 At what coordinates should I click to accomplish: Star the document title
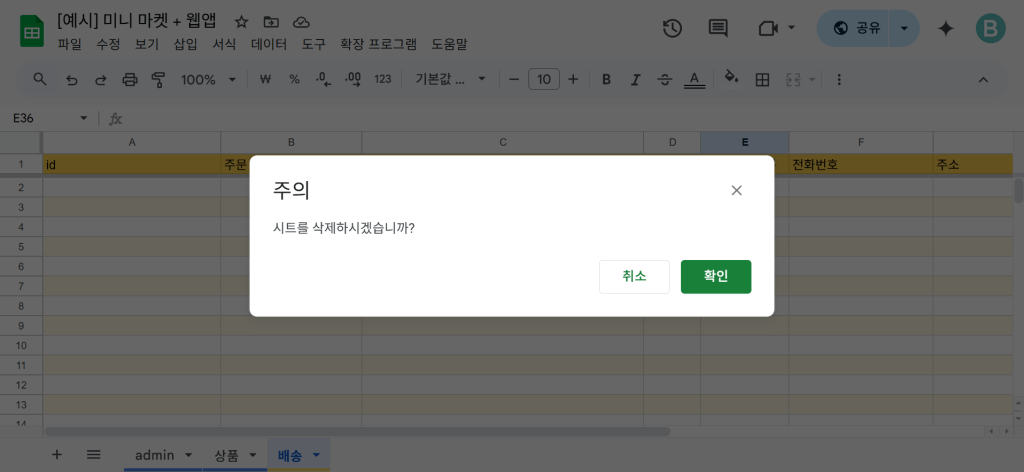click(x=241, y=21)
